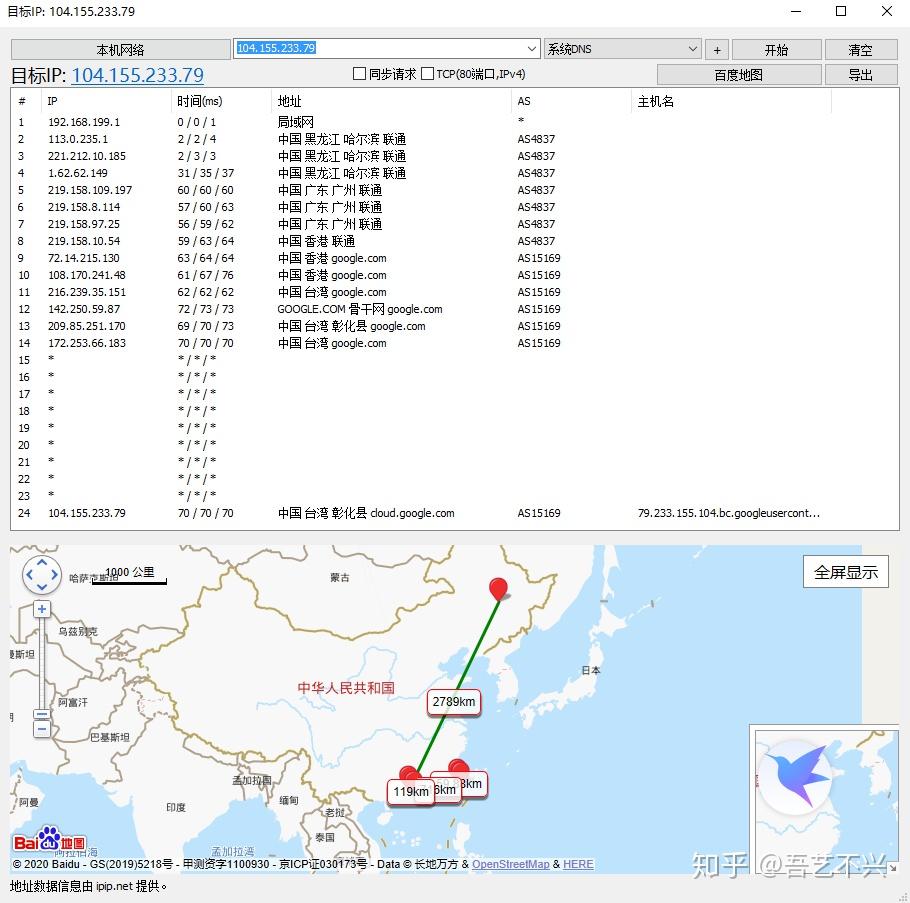Screen dimensions: 910x903
Task: Click the map pan direction control
Action: (42, 575)
